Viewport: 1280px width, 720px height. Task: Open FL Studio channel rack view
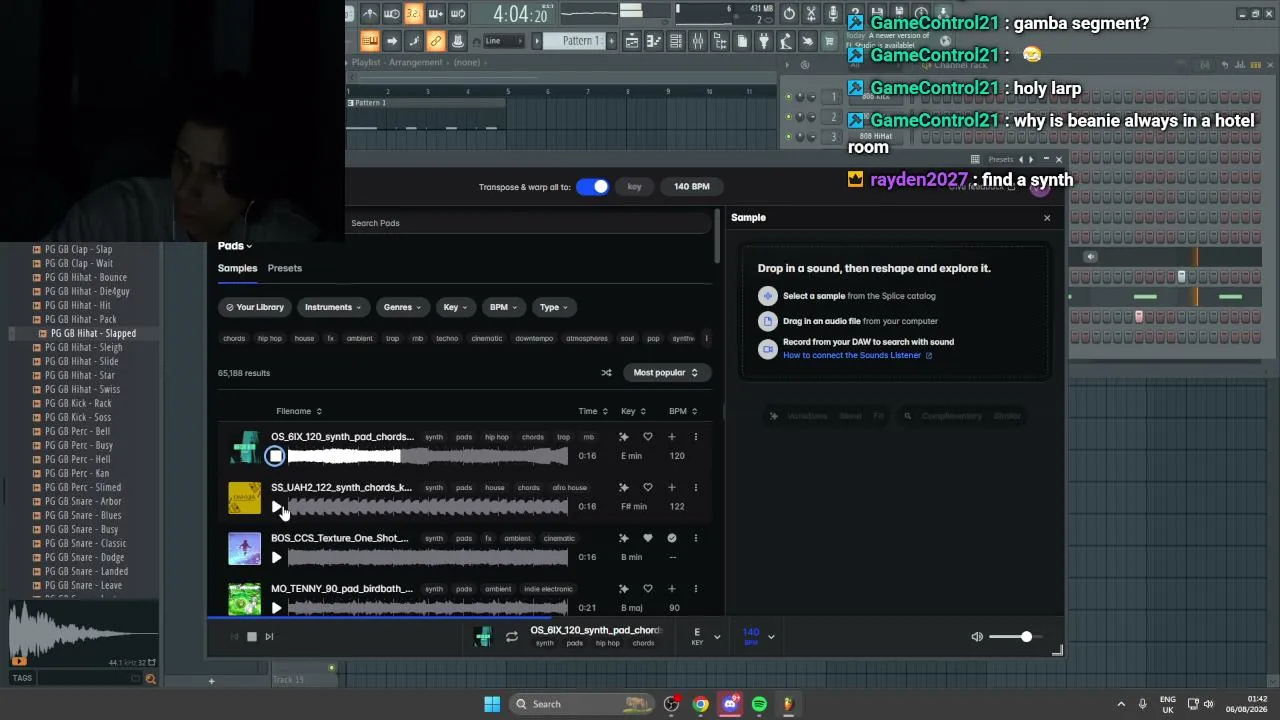[676, 41]
